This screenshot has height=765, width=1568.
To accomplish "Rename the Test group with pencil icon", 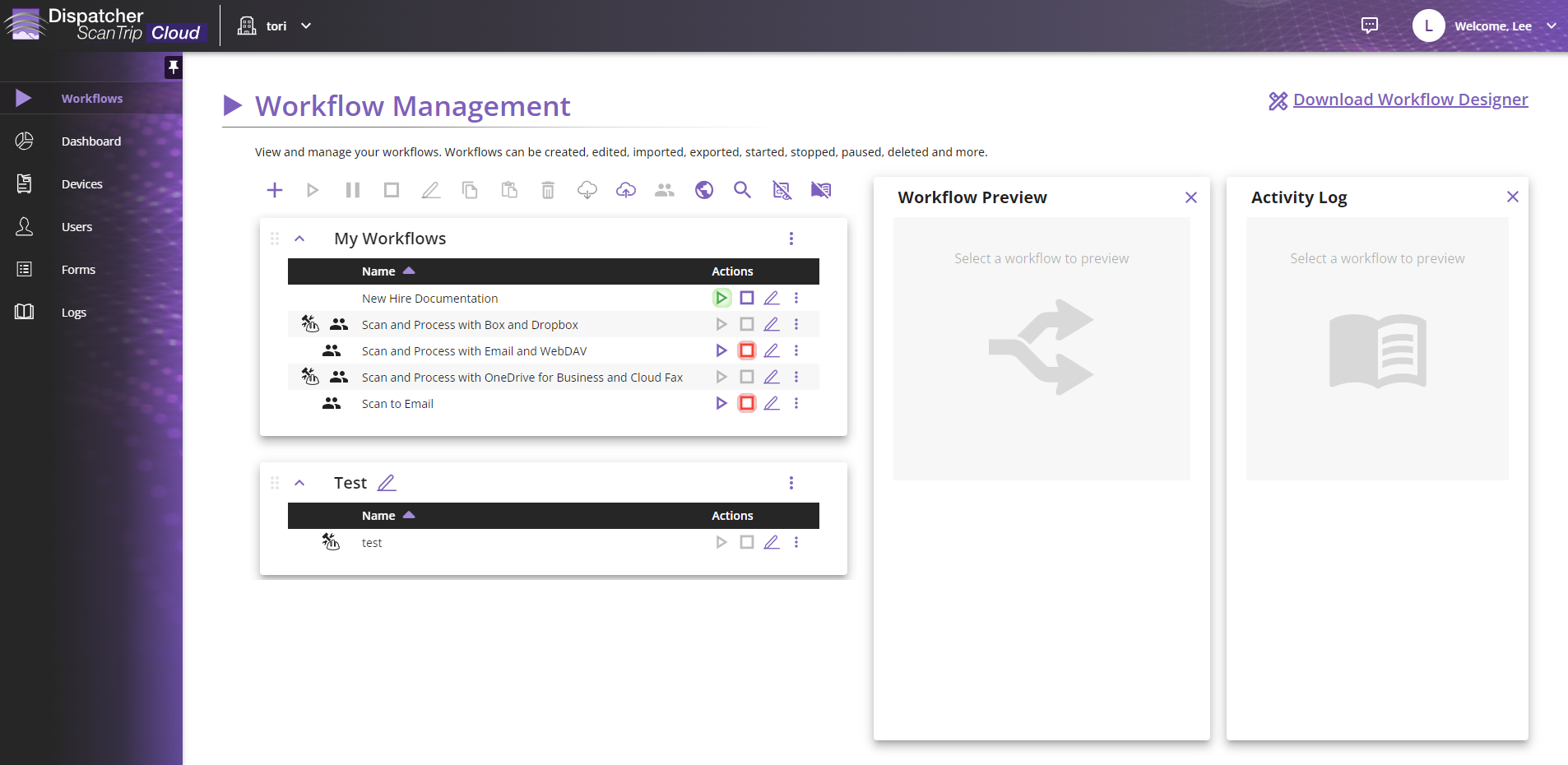I will [387, 483].
